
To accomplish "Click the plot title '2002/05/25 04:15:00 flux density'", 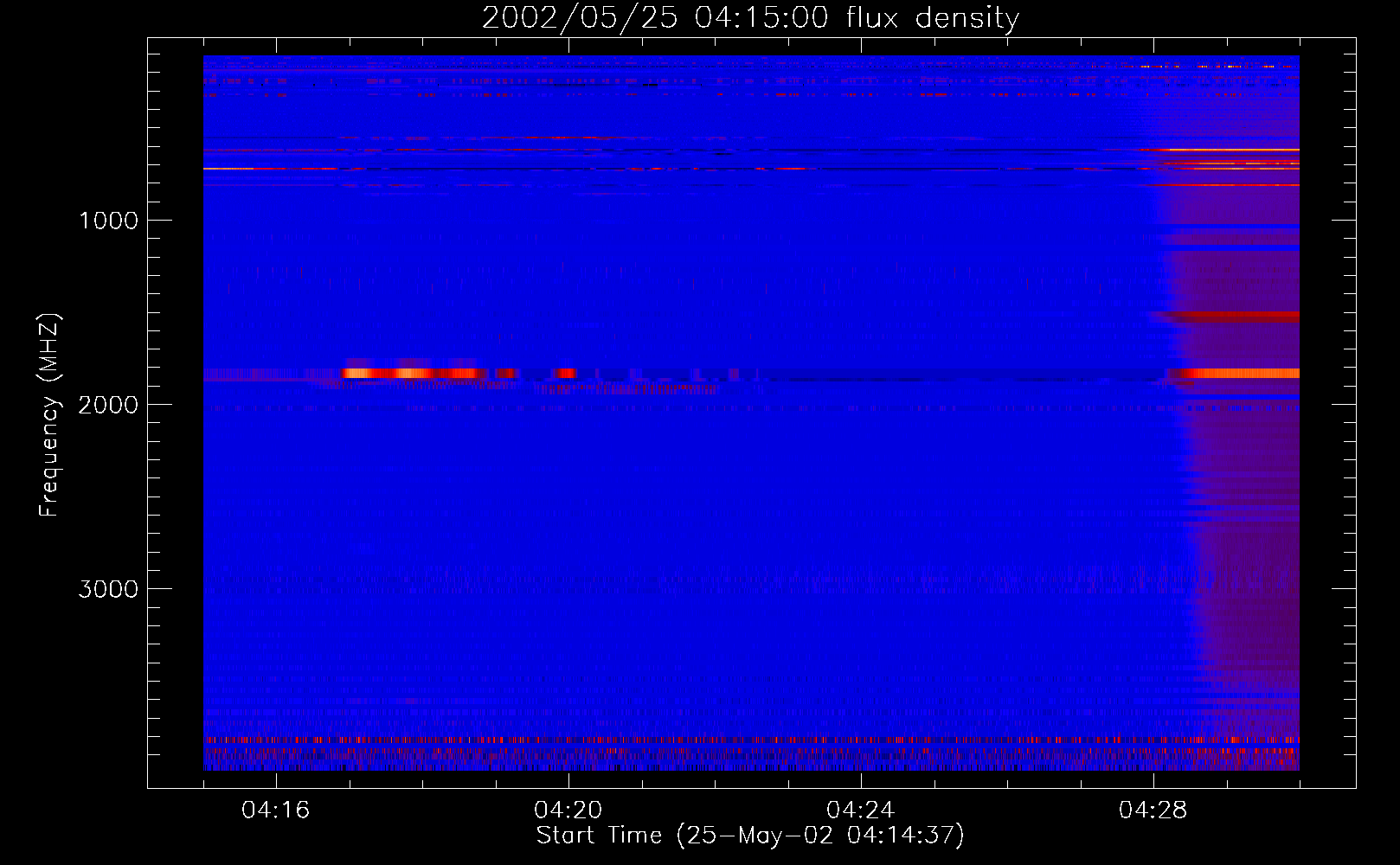I will (750, 18).
